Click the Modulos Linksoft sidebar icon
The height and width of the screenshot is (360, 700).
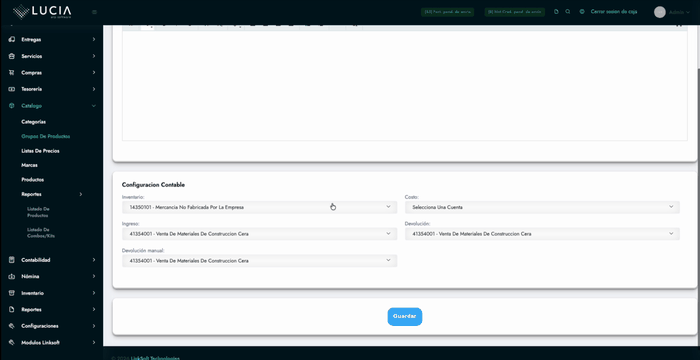coord(12,343)
